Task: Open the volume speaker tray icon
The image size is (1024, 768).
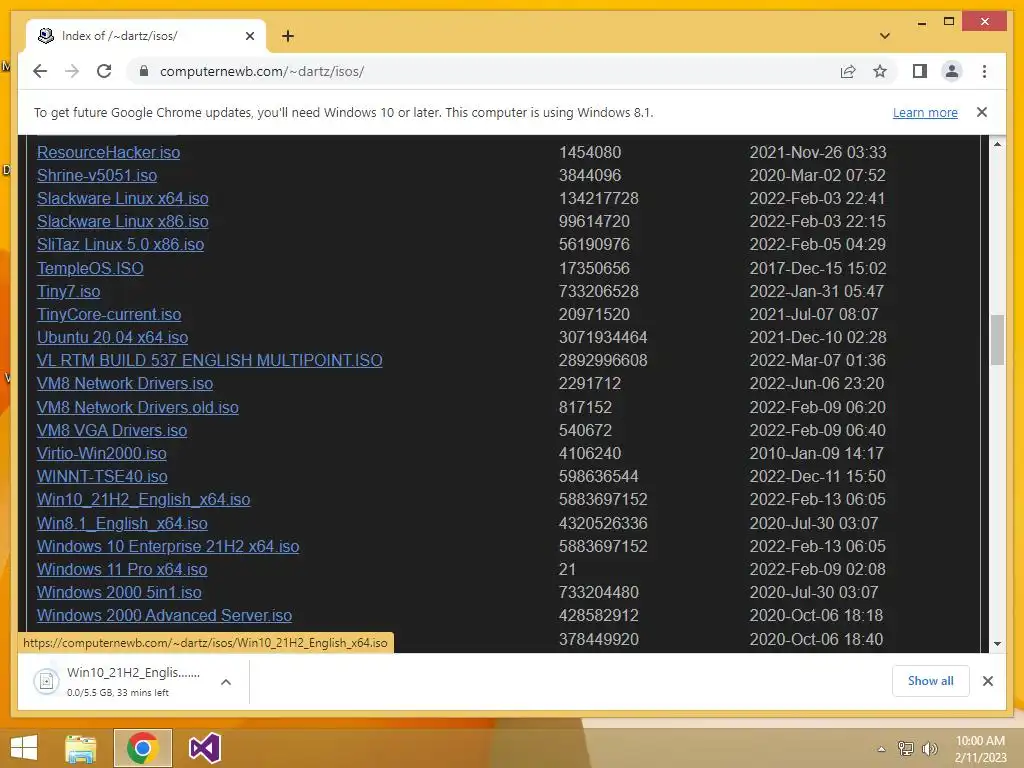Action: 929,749
